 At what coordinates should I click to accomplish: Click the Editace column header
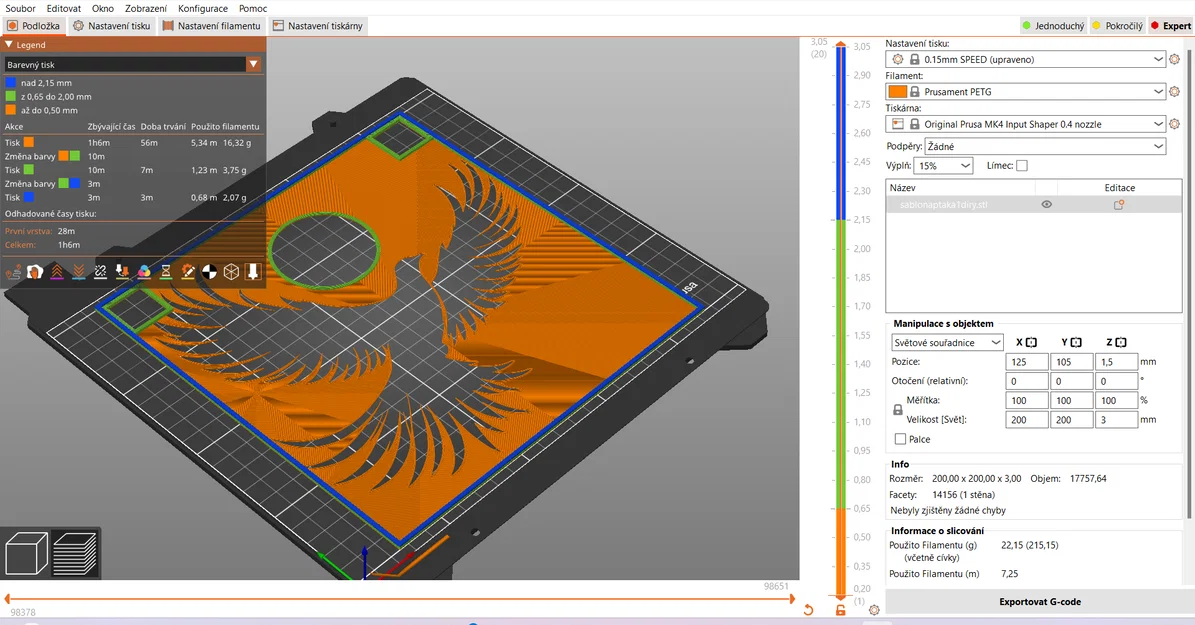coord(1120,188)
